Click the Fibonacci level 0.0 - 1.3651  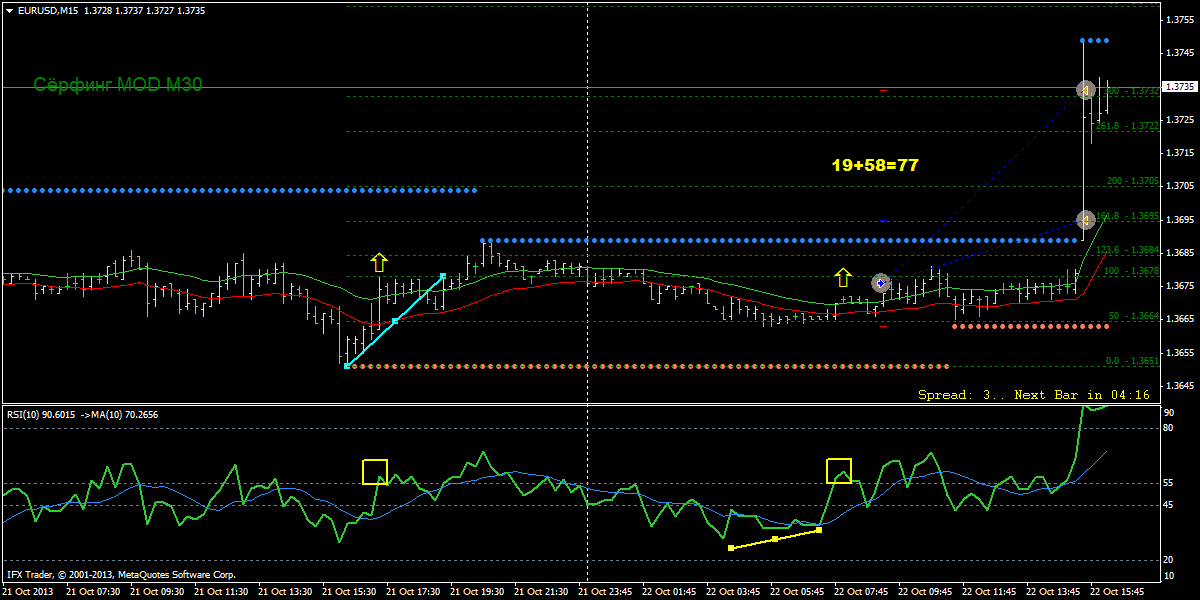(x=1133, y=361)
